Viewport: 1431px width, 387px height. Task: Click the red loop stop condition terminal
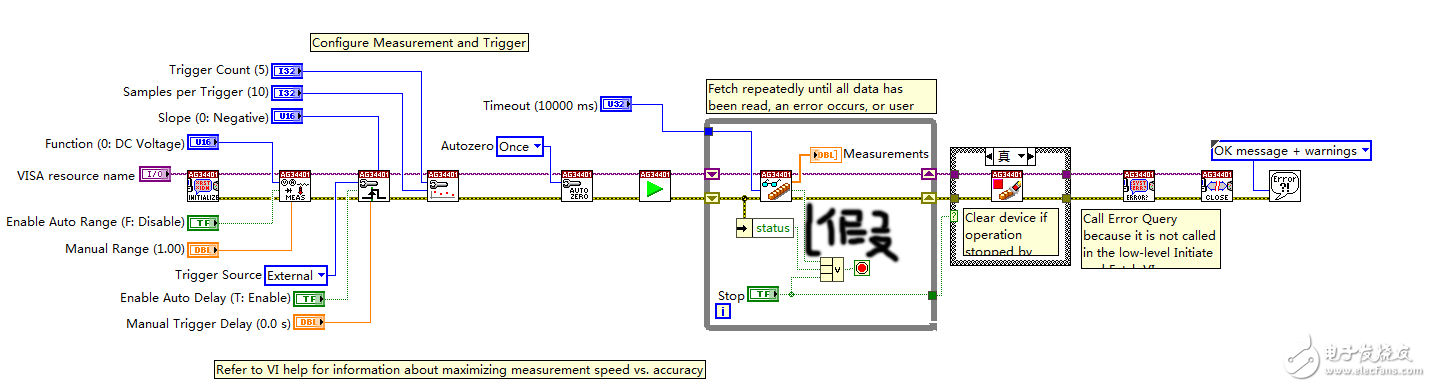click(860, 267)
